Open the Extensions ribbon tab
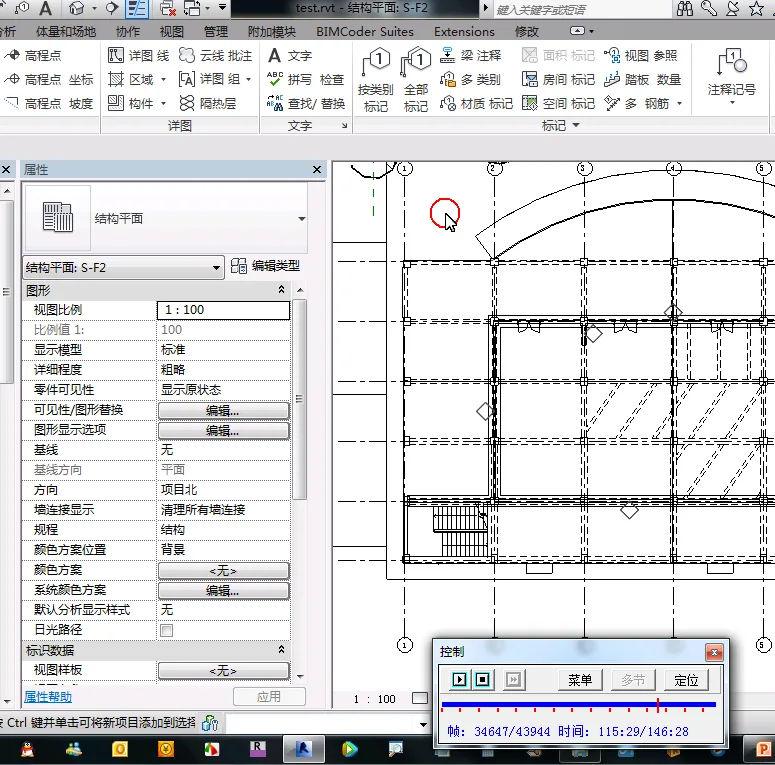 464,32
